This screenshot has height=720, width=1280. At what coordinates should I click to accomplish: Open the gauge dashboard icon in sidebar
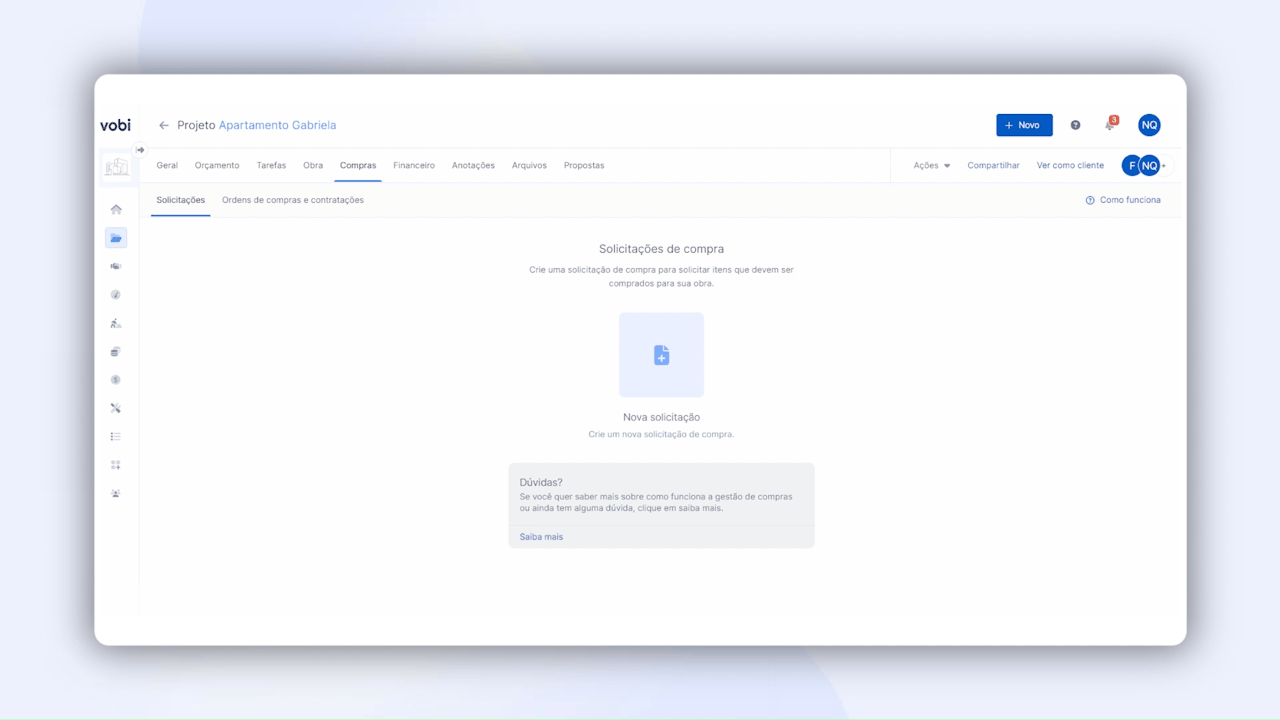(116, 295)
